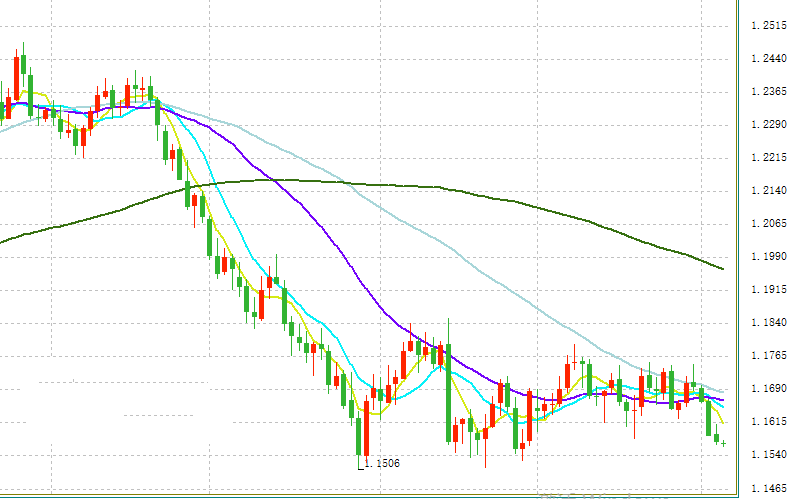Select the 1.1765 price scale value
Screen dimensions: 790x499
(x=768, y=356)
